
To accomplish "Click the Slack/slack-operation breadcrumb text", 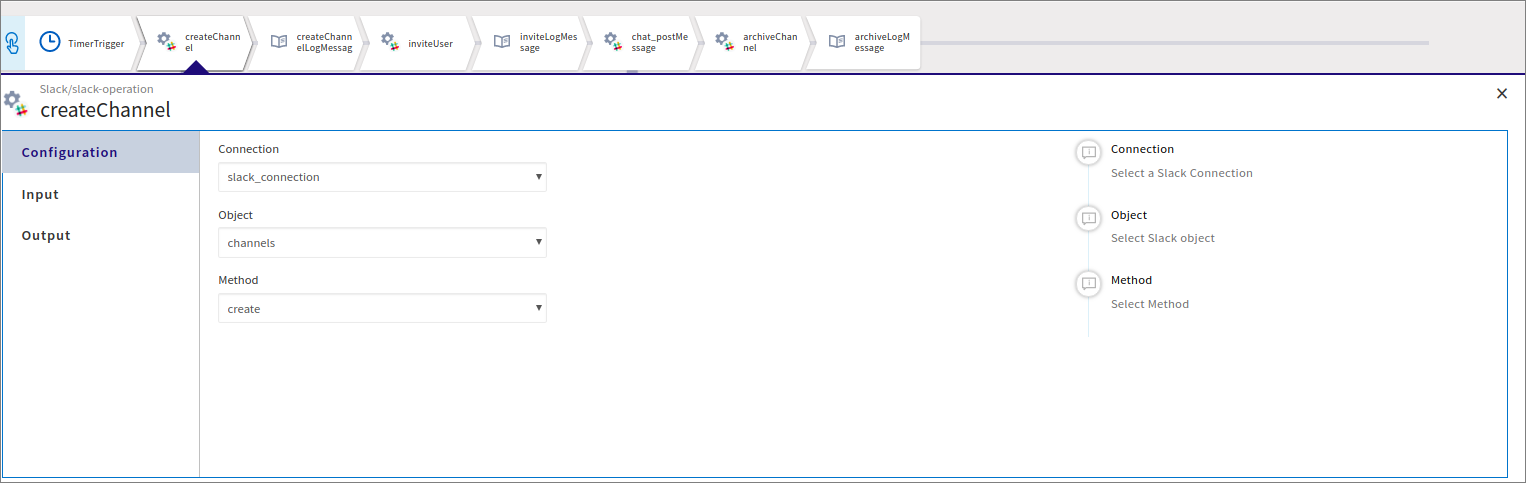I will (97, 89).
